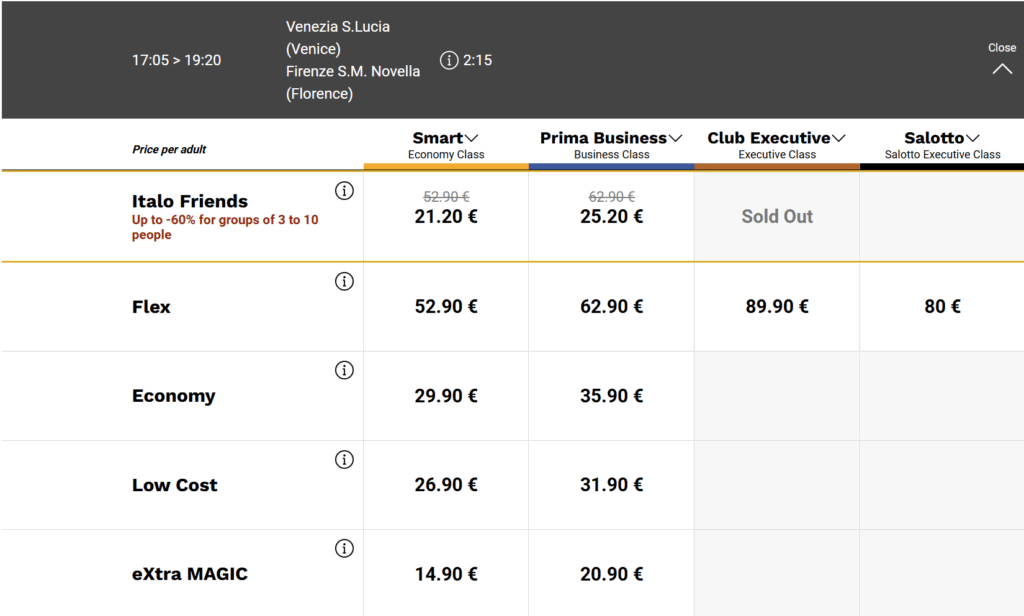Click the Low Cost fare name

174,485
